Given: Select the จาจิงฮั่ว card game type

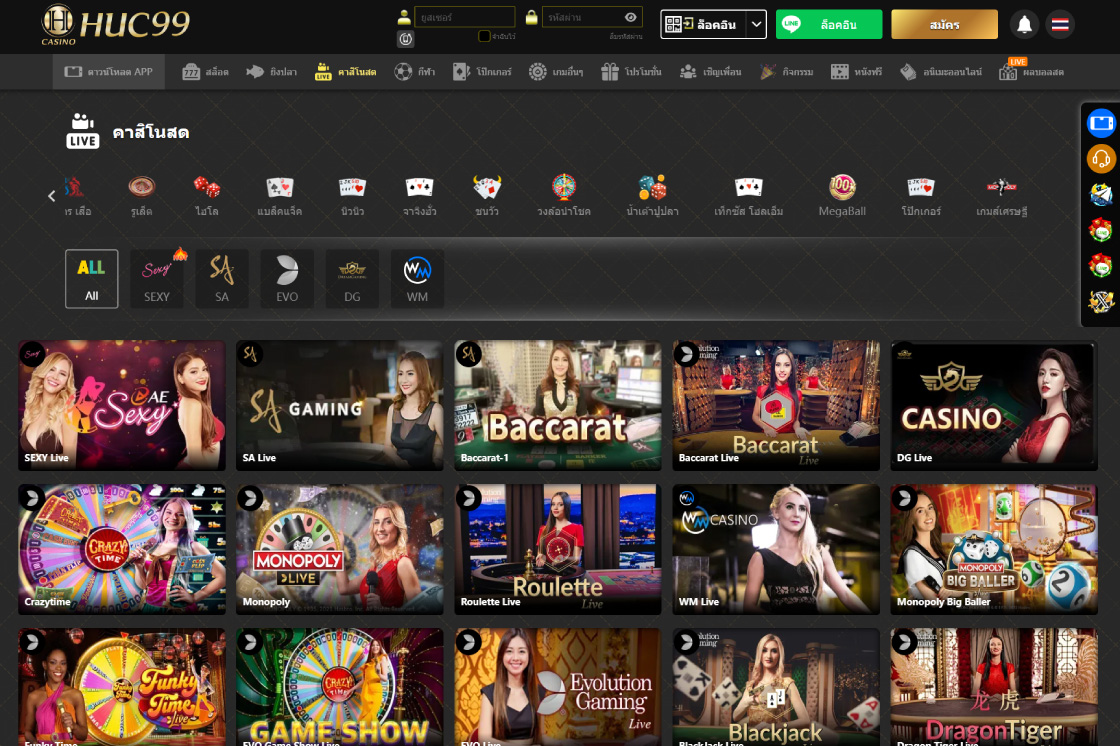Looking at the screenshot, I should pos(419,196).
